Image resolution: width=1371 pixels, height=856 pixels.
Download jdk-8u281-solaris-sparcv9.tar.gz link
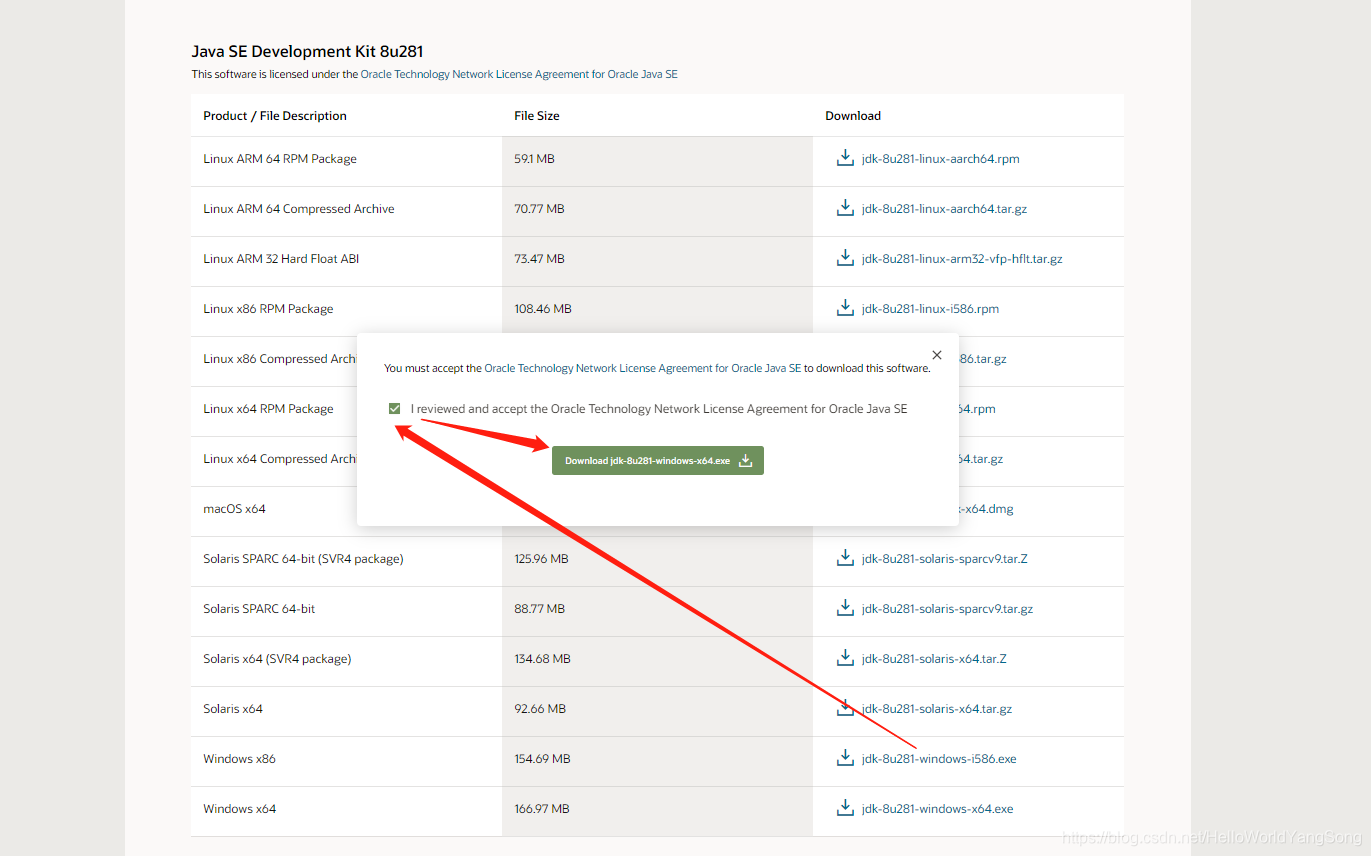[x=948, y=609]
